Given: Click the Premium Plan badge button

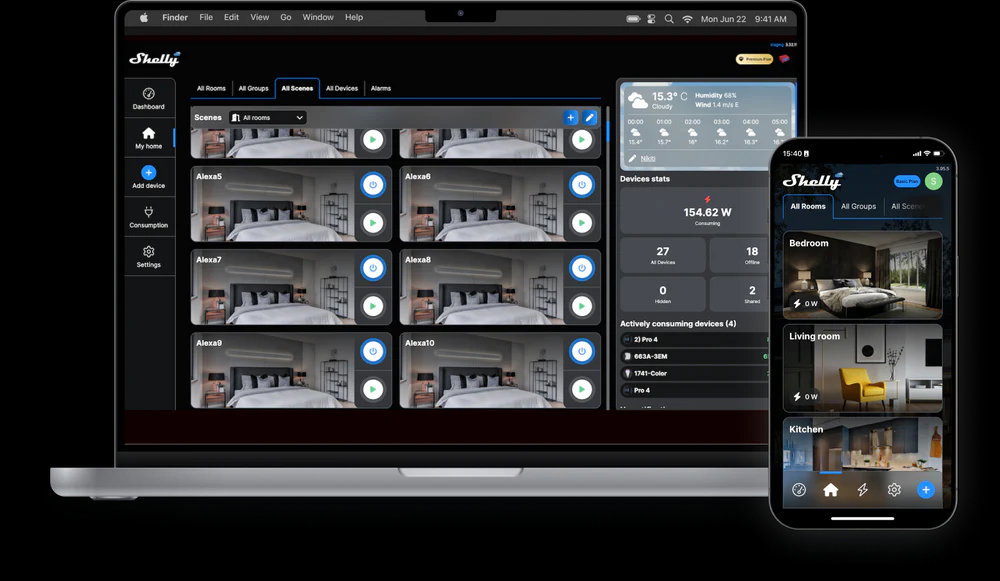Looking at the screenshot, I should pyautogui.click(x=754, y=59).
